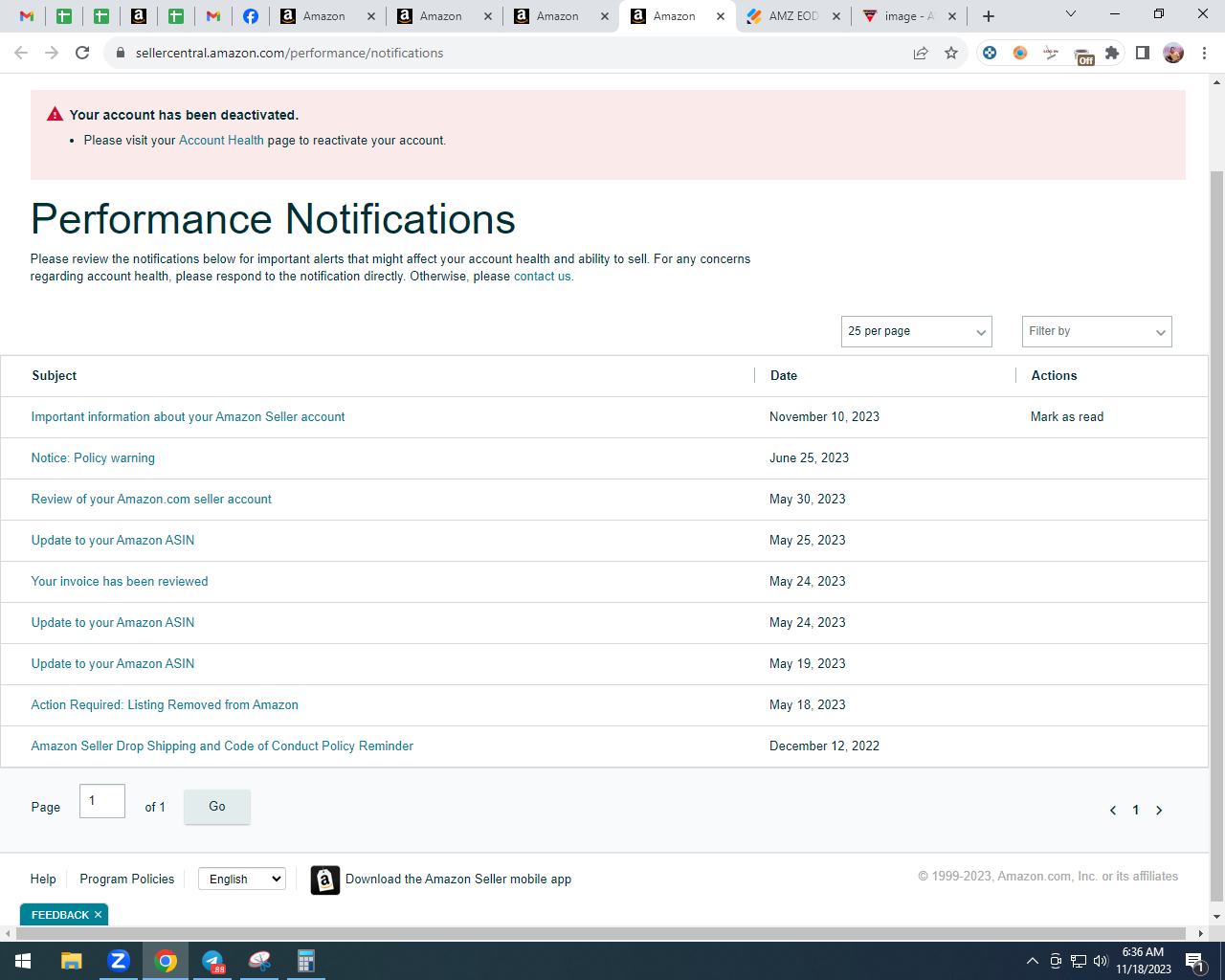Dismiss the FEEDBACK tab with its X
Viewport: 1225px width, 980px height.
pos(98,915)
